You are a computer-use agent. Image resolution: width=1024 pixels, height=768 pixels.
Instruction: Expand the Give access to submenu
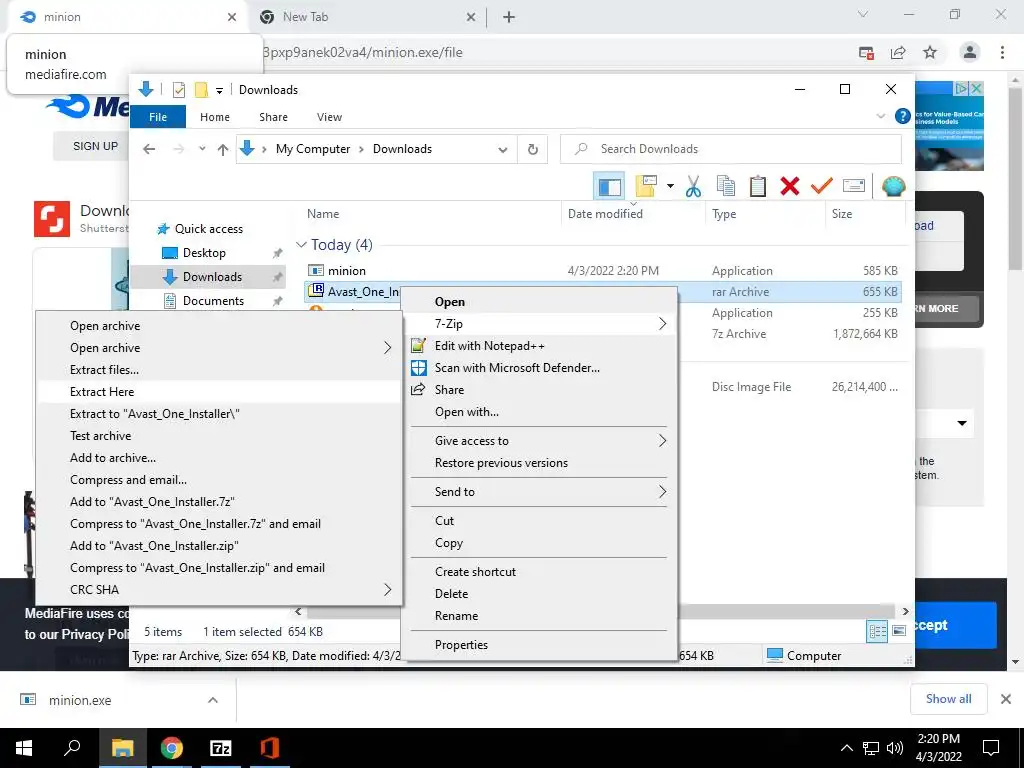coord(539,441)
